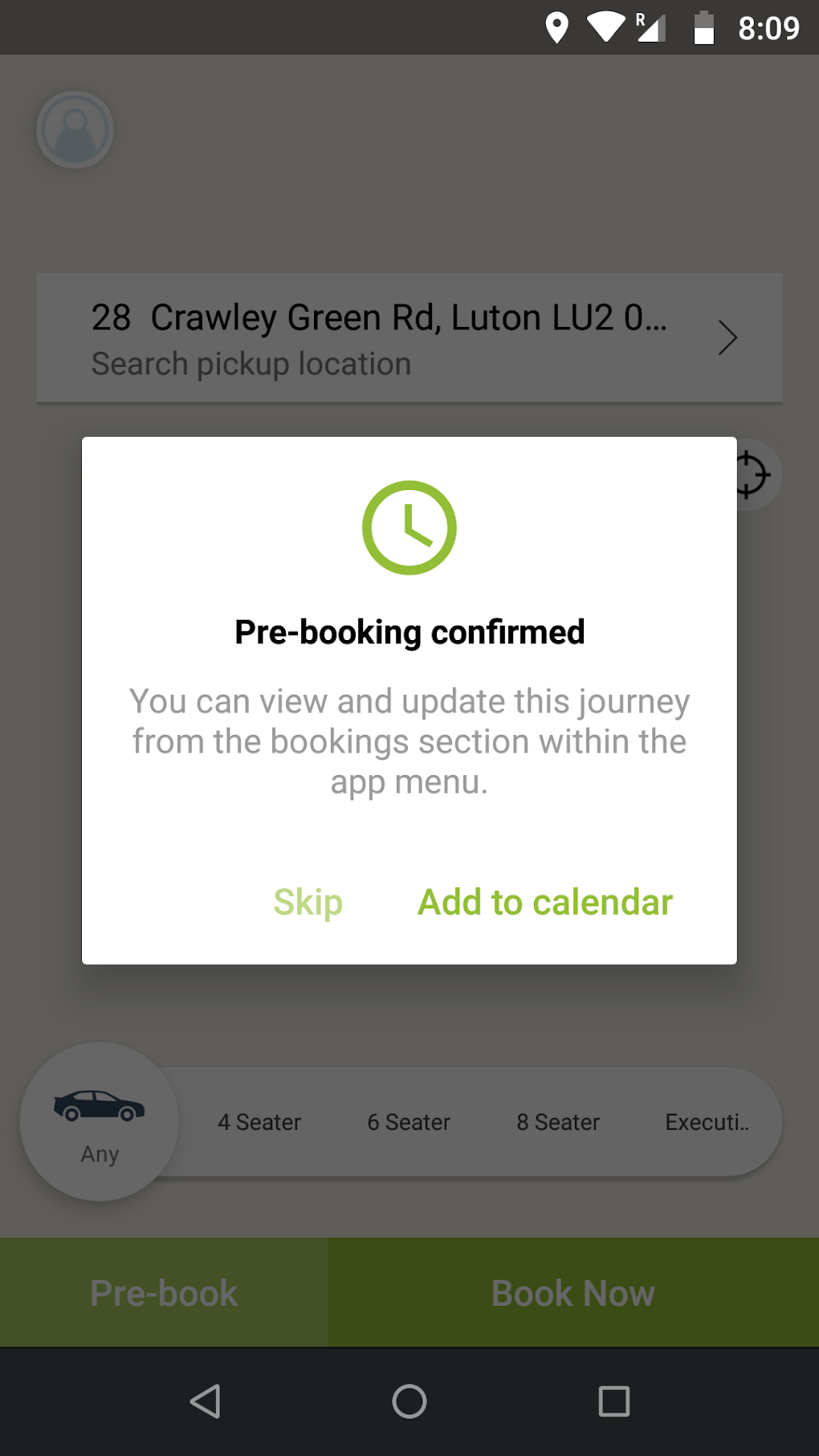Skip adding booking to calendar

(308, 902)
